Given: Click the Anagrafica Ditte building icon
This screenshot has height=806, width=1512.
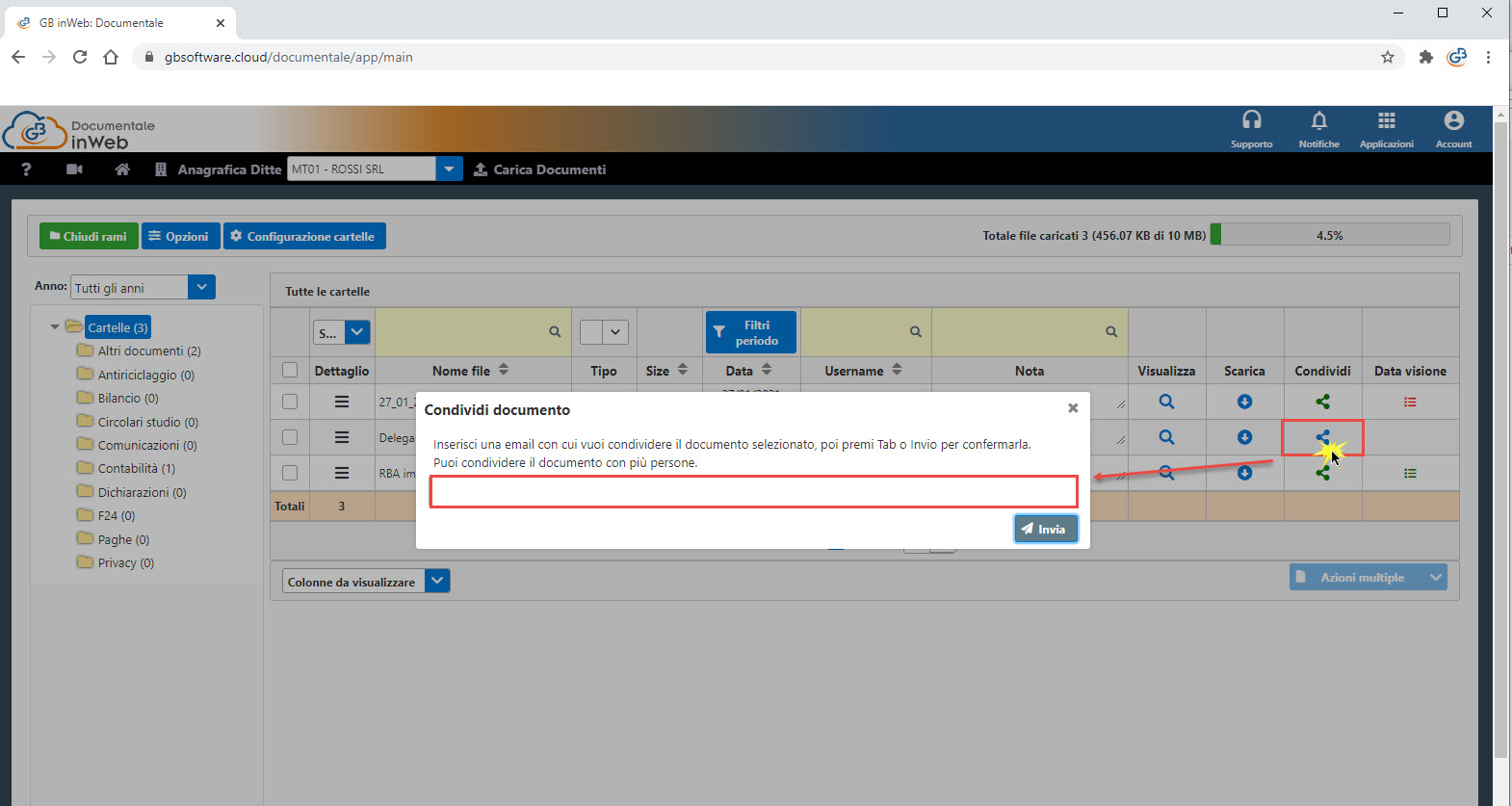Looking at the screenshot, I should coord(161,169).
